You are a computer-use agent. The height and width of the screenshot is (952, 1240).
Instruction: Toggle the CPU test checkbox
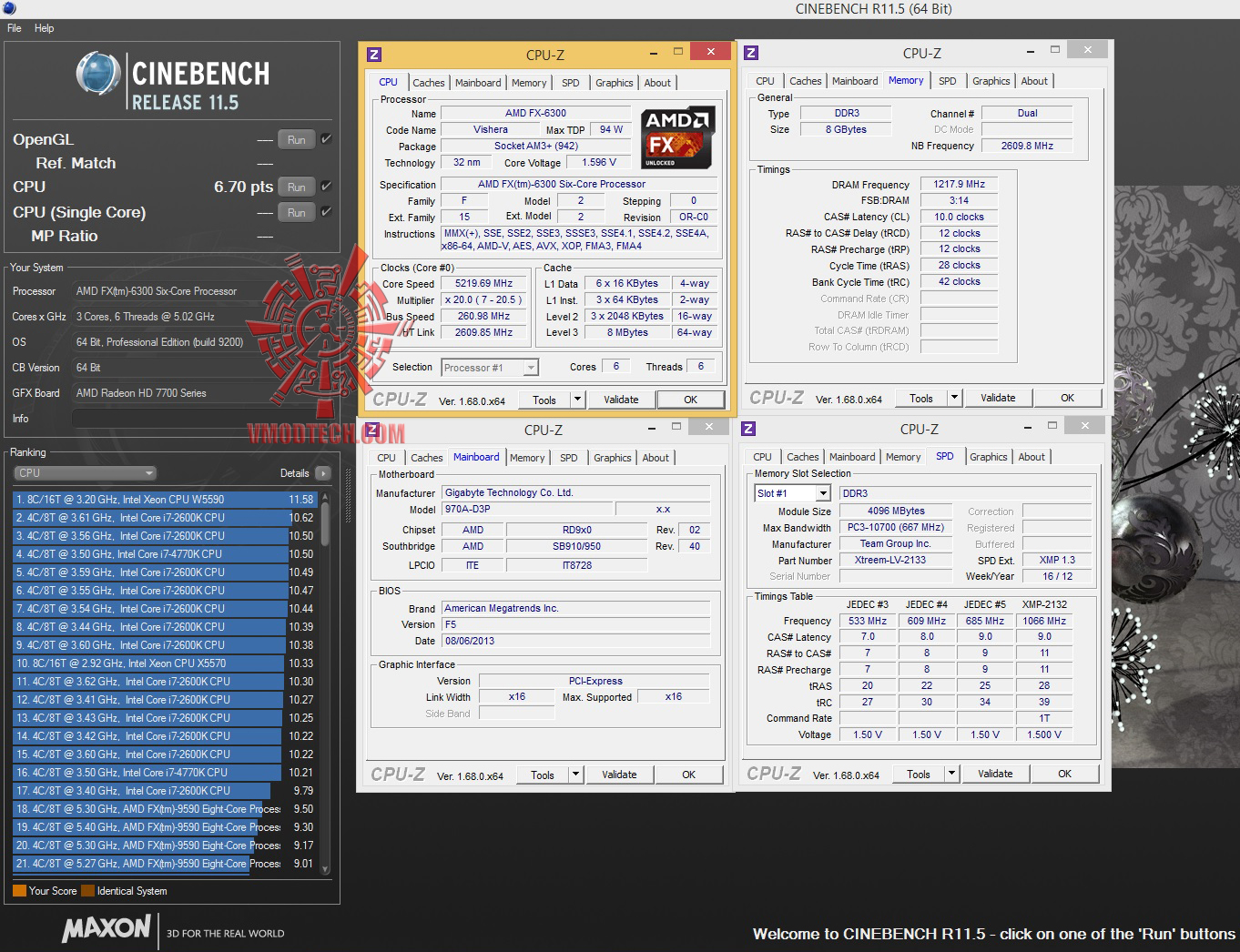(x=326, y=187)
